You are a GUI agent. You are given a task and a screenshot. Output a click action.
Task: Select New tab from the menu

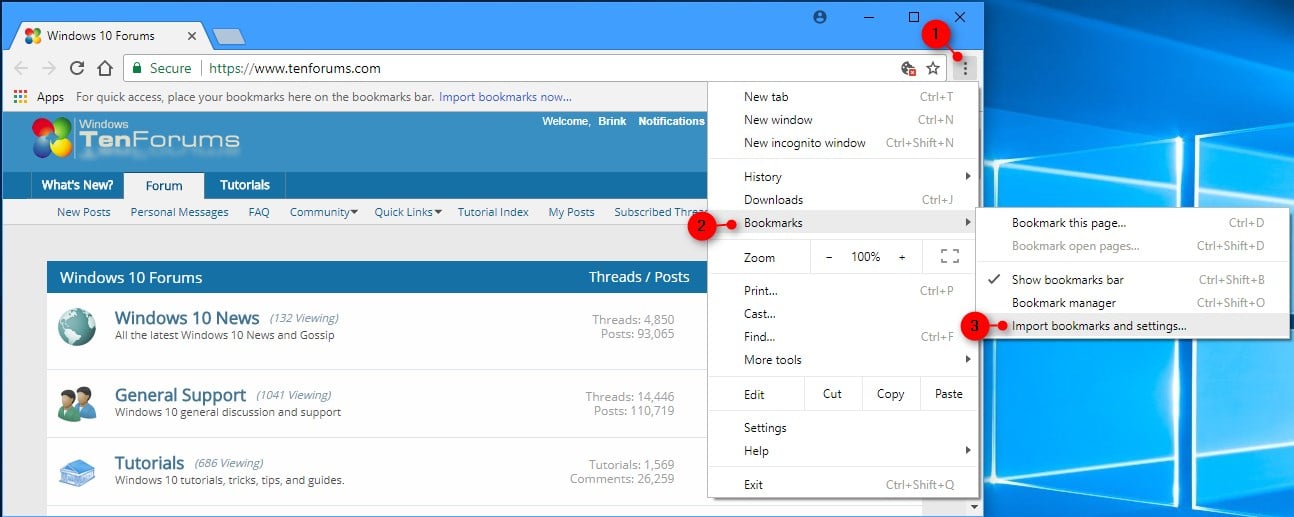click(x=843, y=97)
